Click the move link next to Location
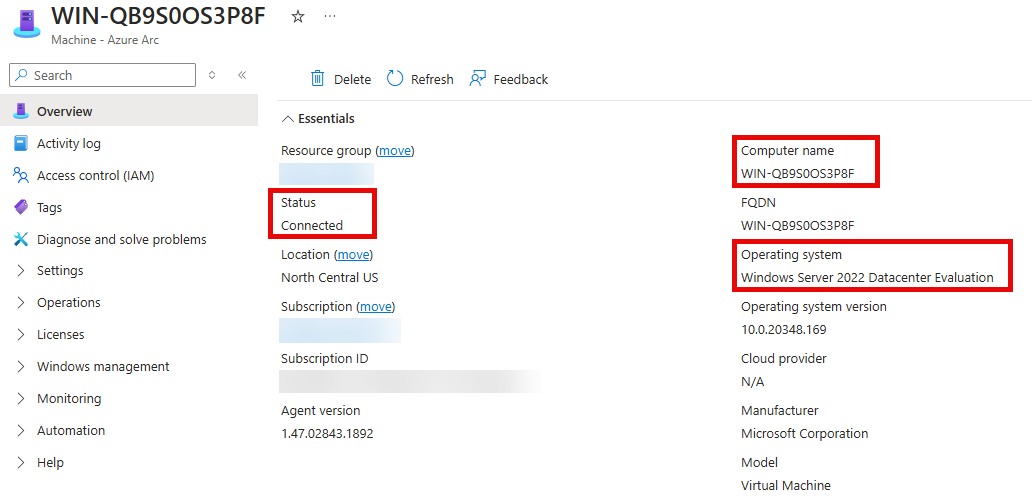The image size is (1032, 498). [x=353, y=255]
